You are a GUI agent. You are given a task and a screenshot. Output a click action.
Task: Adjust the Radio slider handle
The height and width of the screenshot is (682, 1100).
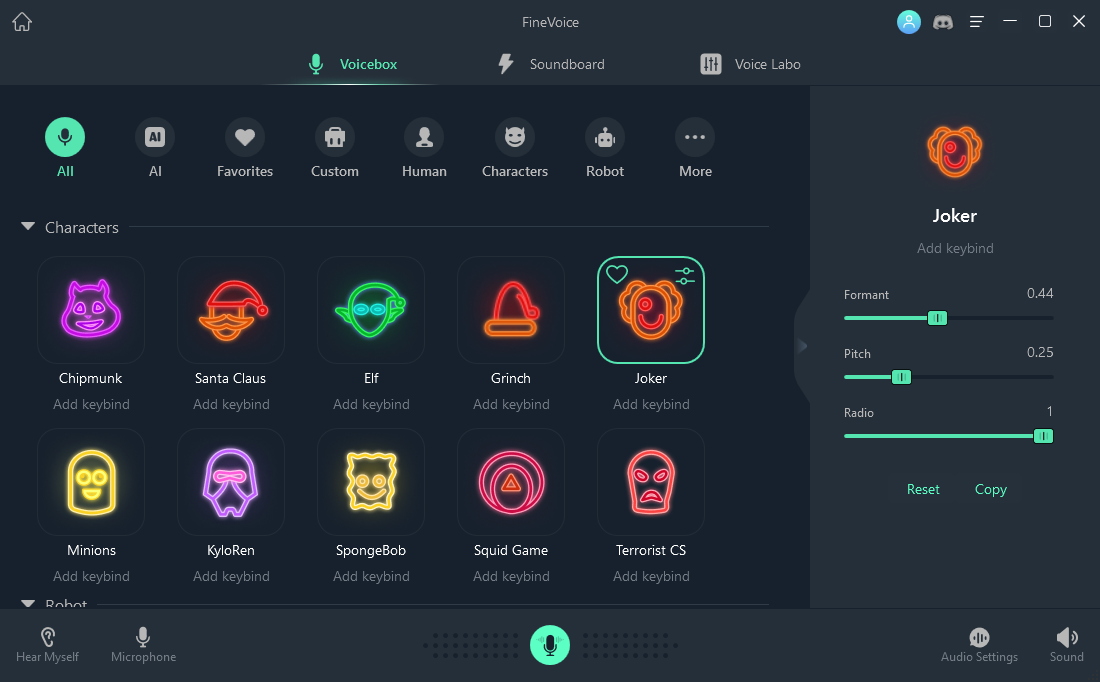[x=1043, y=436]
